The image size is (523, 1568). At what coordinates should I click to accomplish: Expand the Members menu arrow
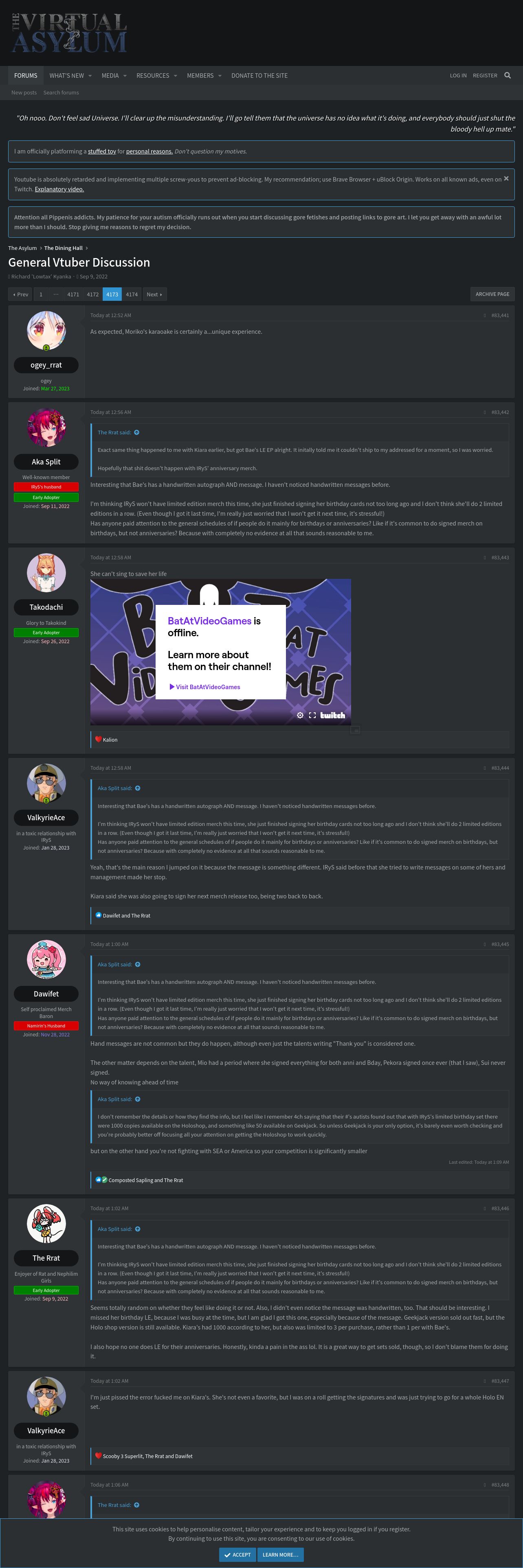coord(220,75)
